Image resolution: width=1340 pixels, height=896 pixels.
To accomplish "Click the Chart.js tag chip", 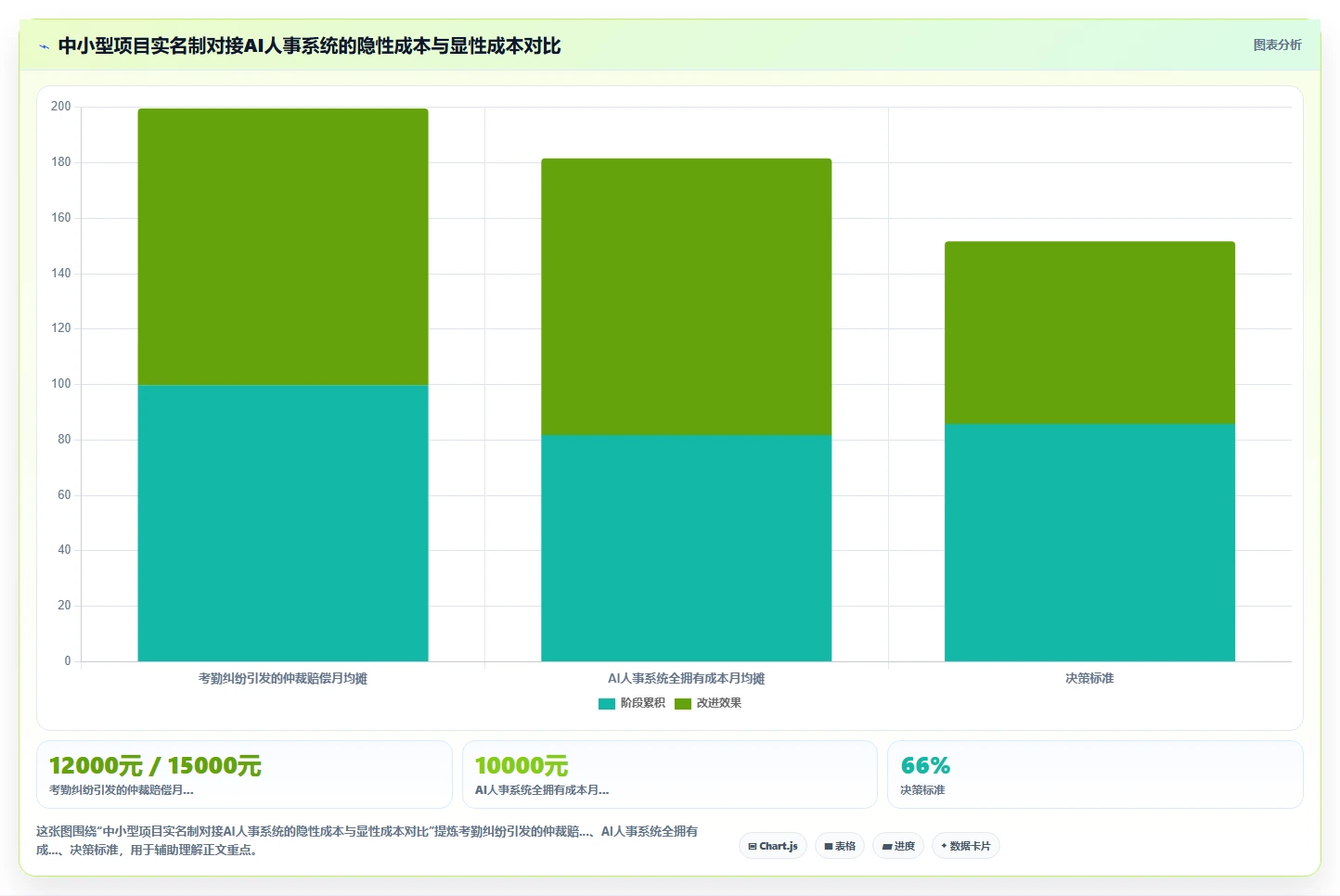I will 773,846.
